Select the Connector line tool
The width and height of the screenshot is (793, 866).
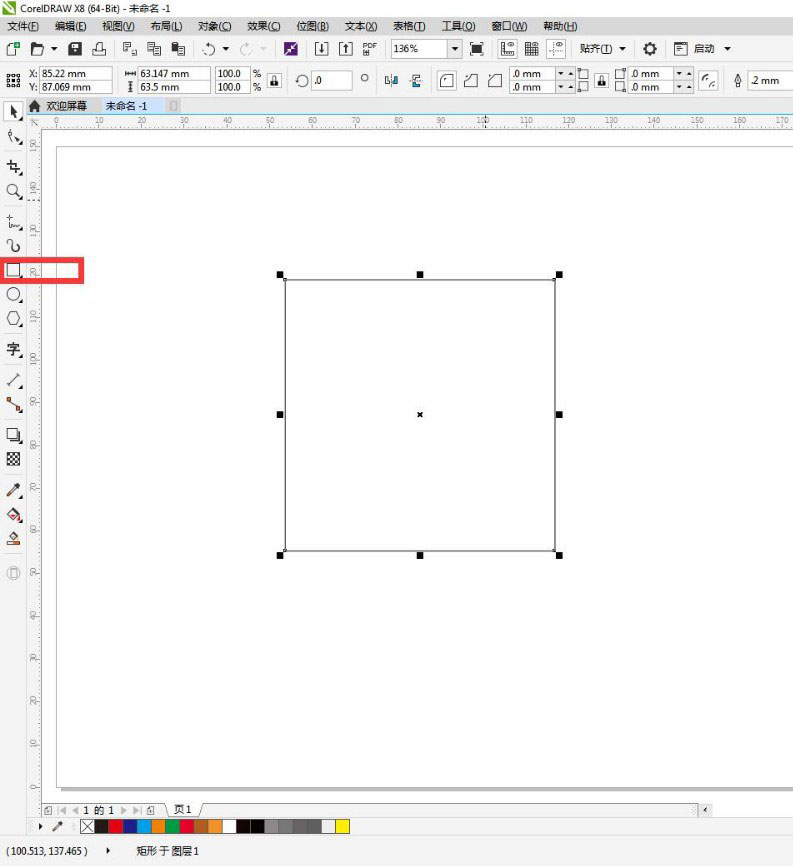pos(14,405)
